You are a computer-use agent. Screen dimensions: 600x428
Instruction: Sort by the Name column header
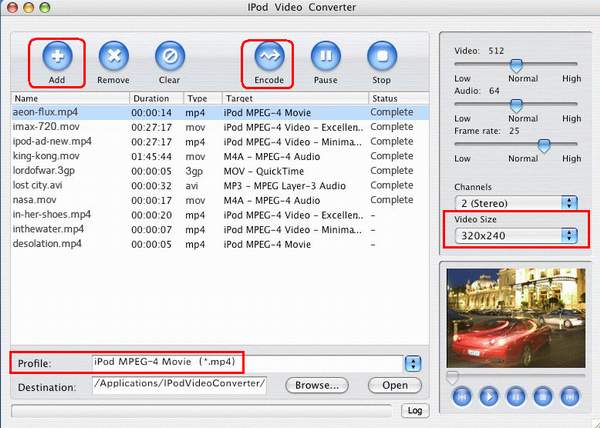tap(70, 98)
